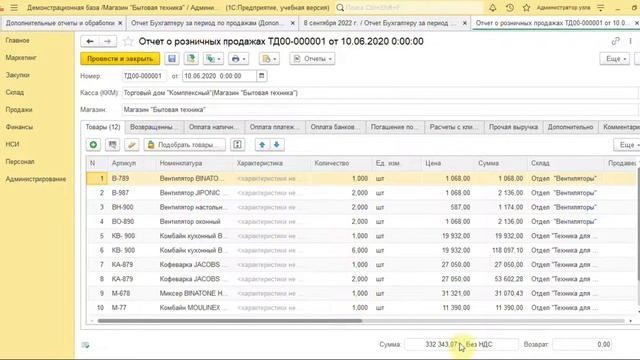The width and height of the screenshot is (640, 360).
Task: Open Продажи section
Action: pyautogui.click(x=19, y=110)
